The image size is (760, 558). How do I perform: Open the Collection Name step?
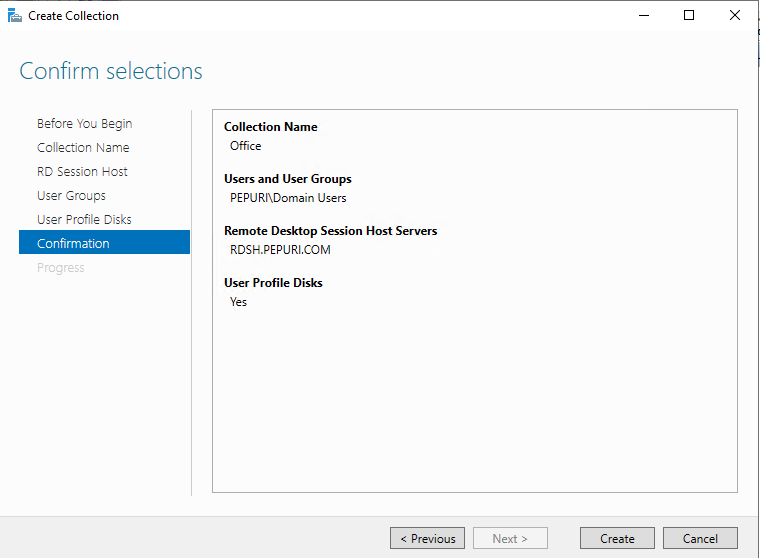pyautogui.click(x=83, y=147)
